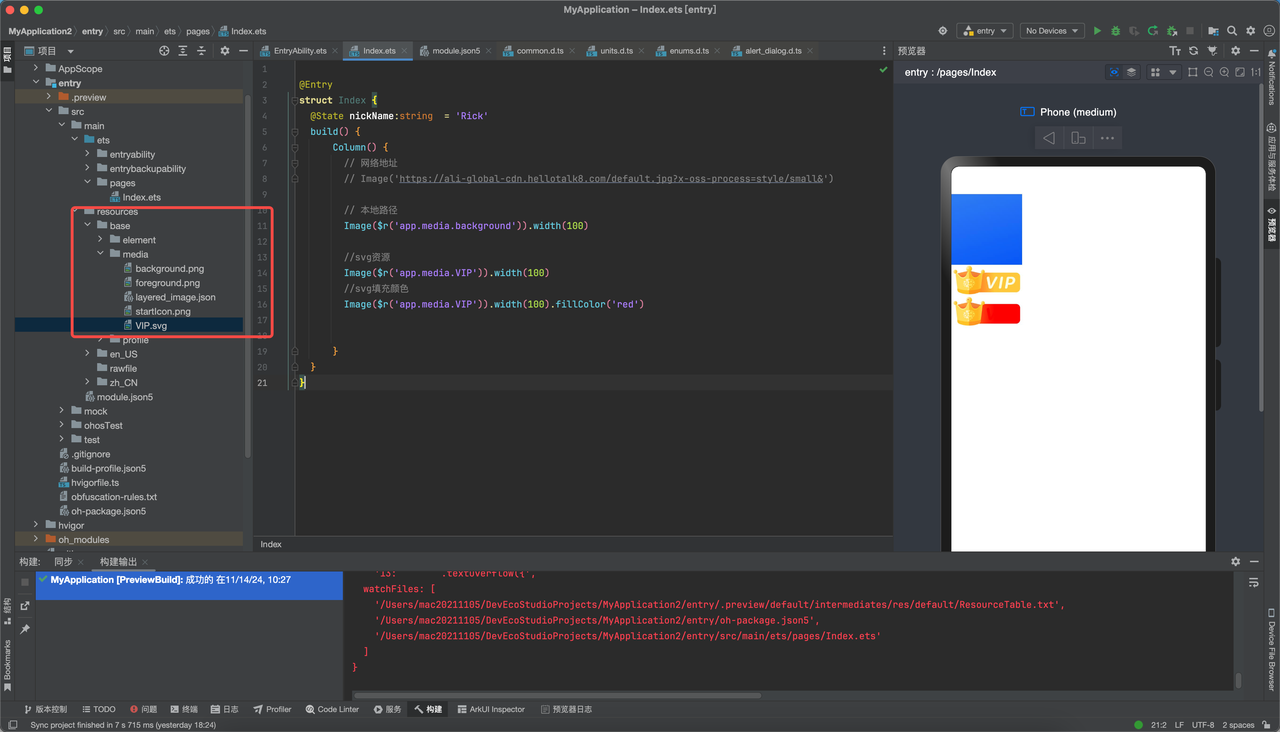Viewport: 1280px width, 732px height.
Task: Open the ArkUI Inspector tool window
Action: tap(491, 709)
